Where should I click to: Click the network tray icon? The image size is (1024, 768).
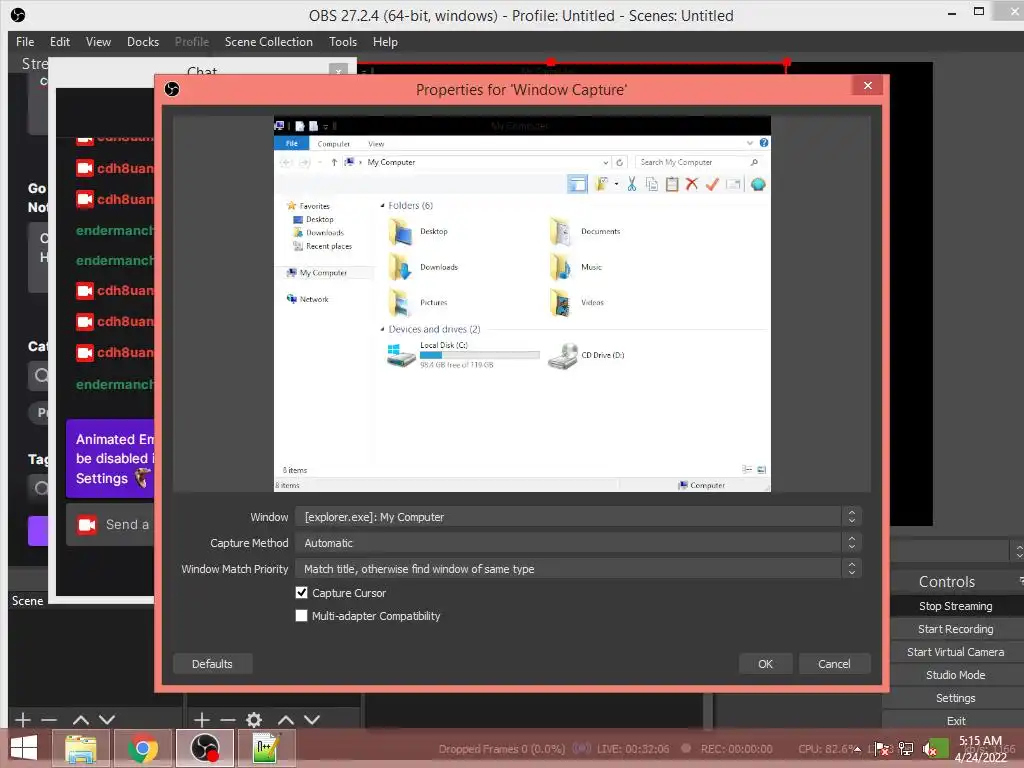click(906, 749)
